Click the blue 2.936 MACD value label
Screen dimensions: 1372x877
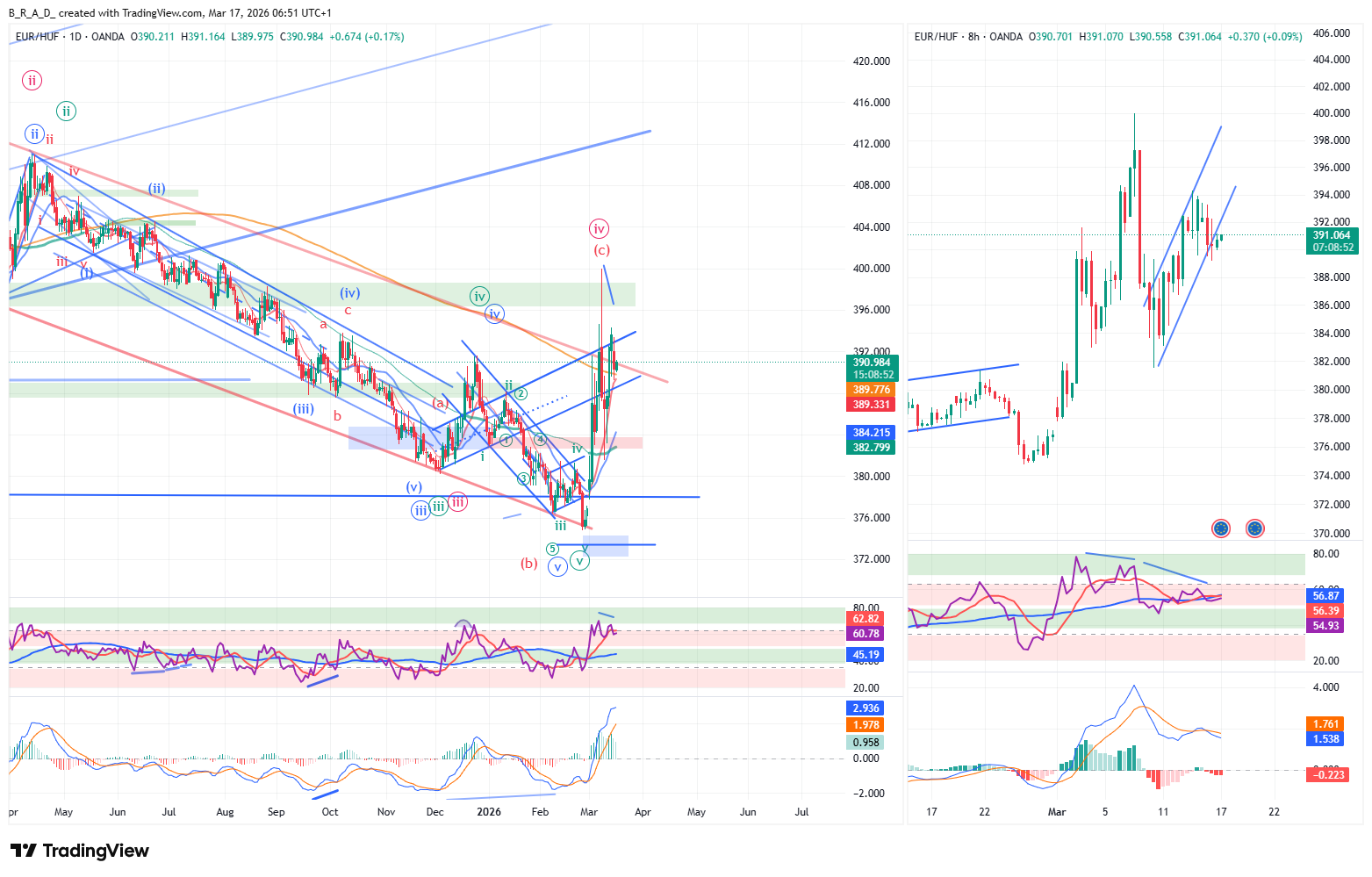(x=866, y=708)
